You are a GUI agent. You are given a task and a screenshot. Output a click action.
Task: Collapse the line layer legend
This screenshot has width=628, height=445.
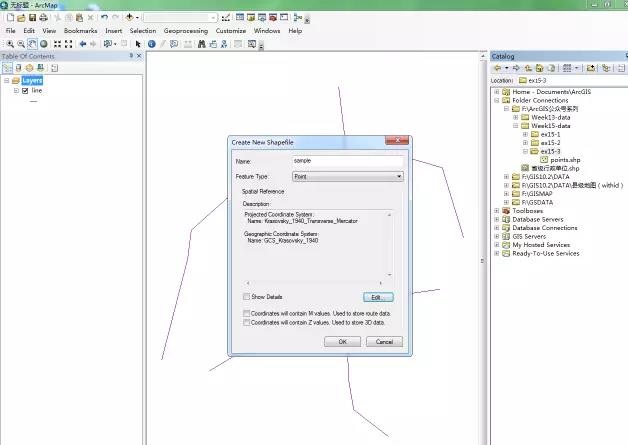point(16,91)
